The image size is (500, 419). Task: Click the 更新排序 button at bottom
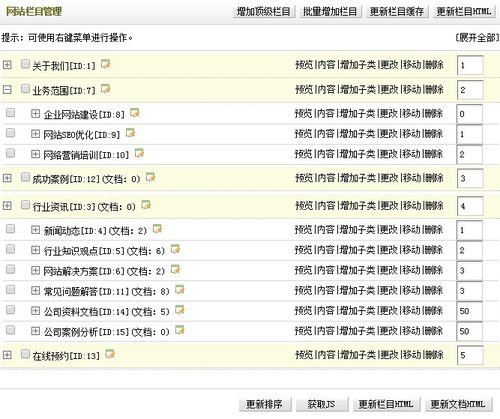pos(265,404)
